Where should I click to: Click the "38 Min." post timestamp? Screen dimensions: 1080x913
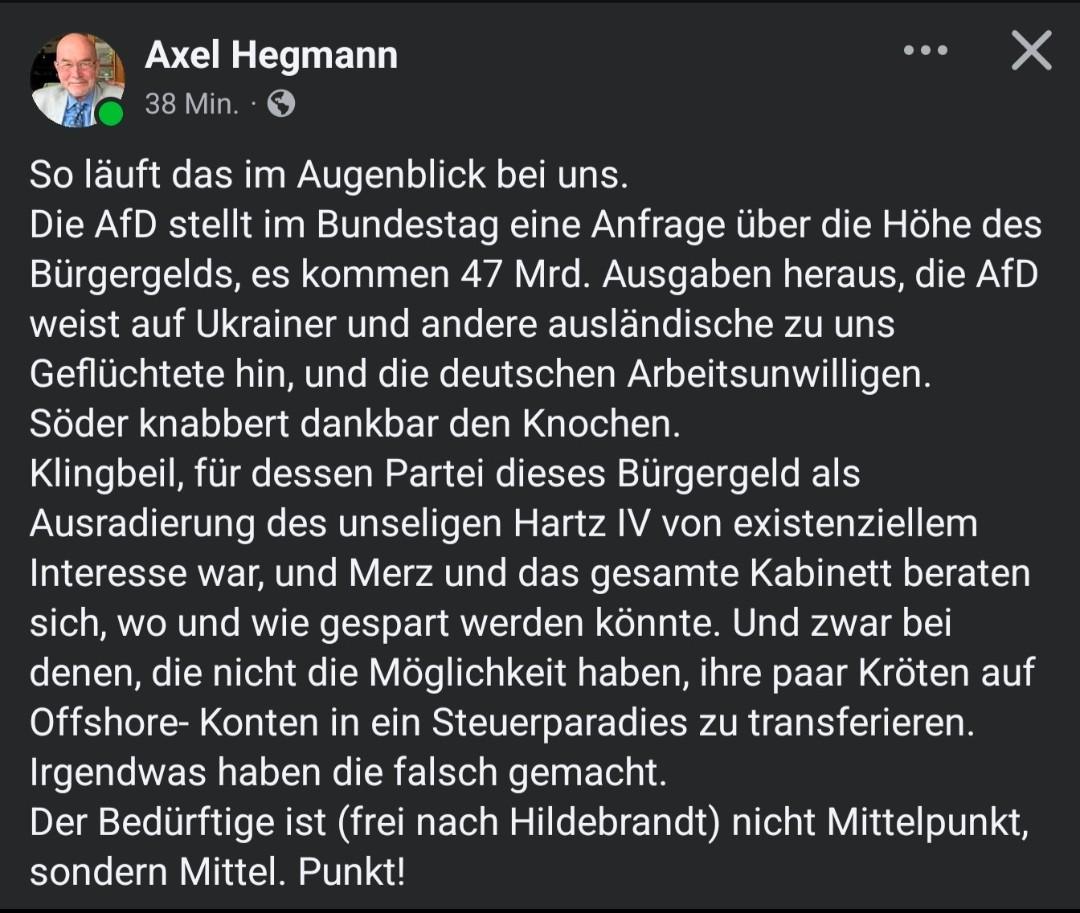(x=192, y=103)
